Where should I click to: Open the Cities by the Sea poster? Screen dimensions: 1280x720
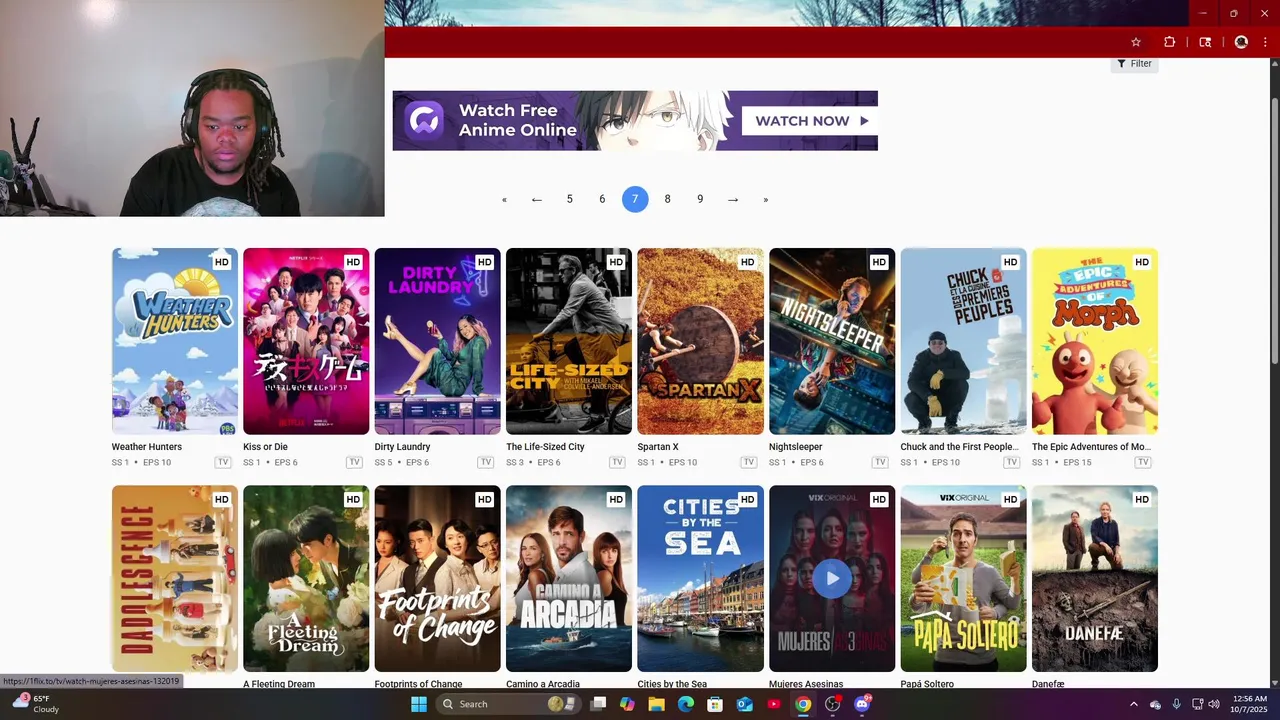point(700,579)
